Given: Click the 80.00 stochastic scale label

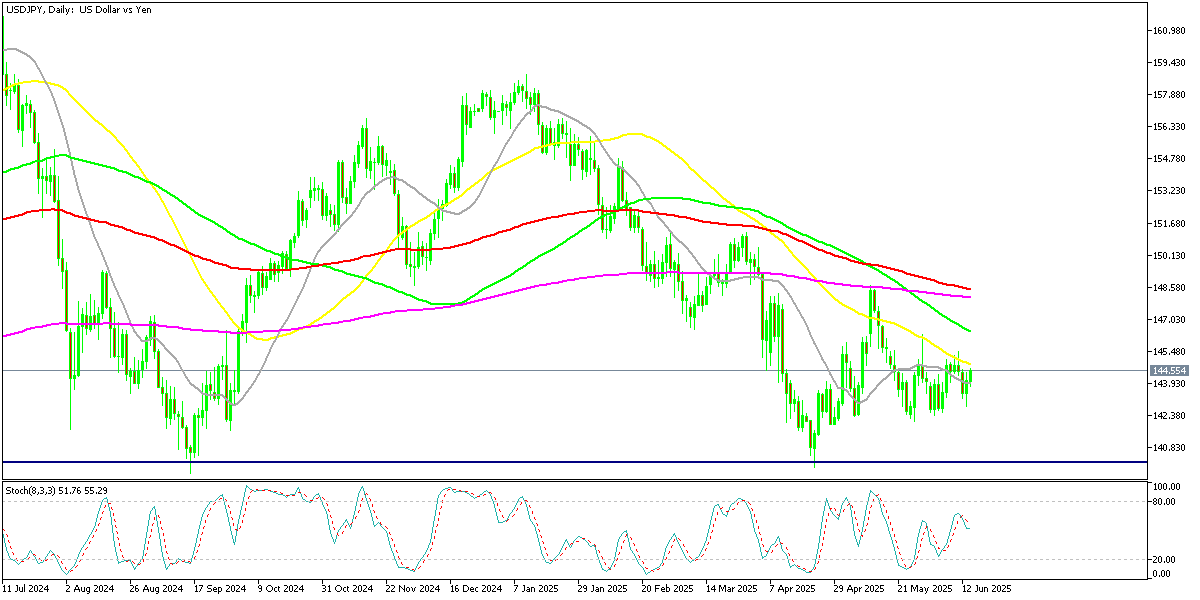Looking at the screenshot, I should 1164,501.
